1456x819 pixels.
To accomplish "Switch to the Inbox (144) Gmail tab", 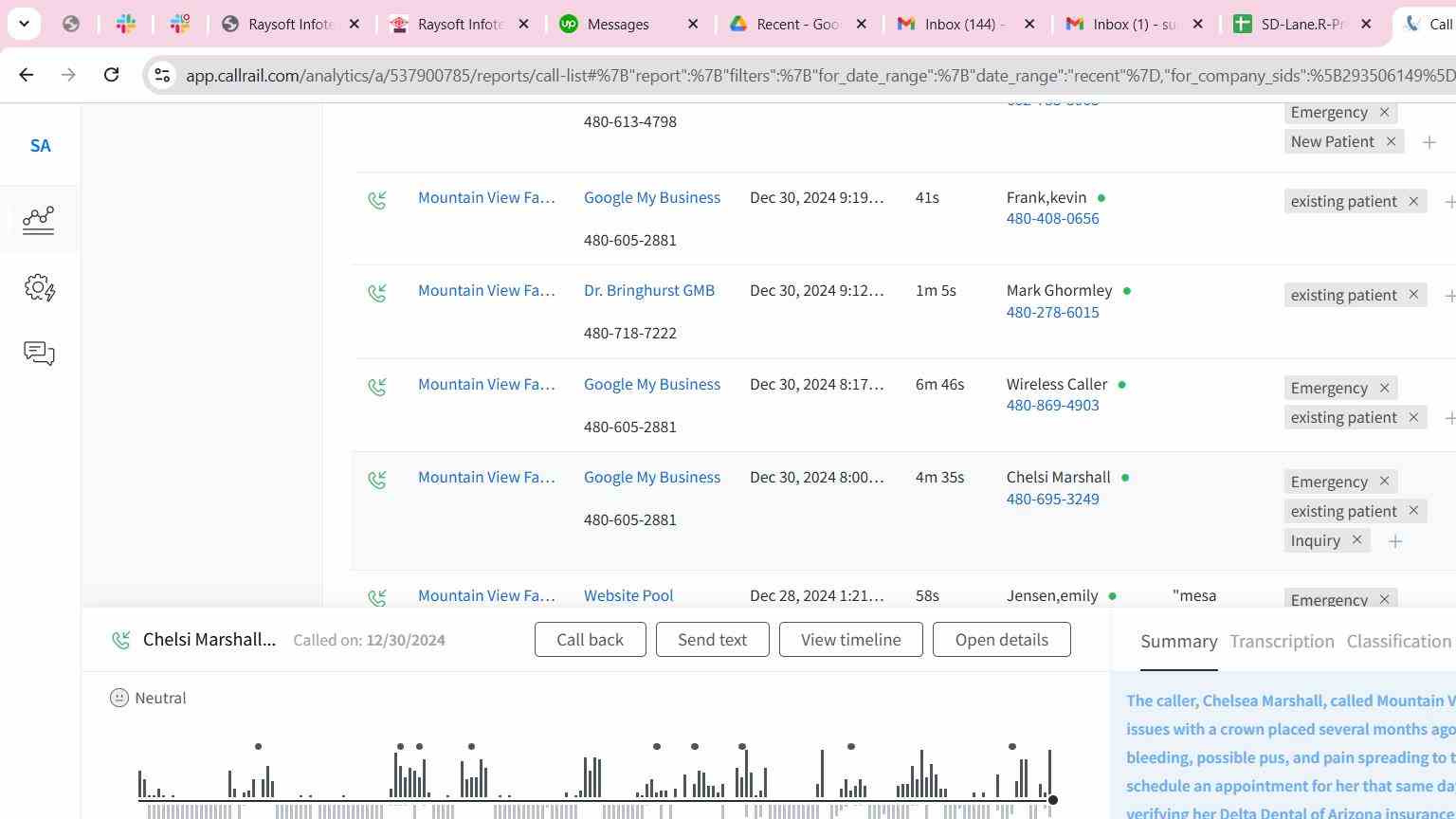I will [965, 24].
